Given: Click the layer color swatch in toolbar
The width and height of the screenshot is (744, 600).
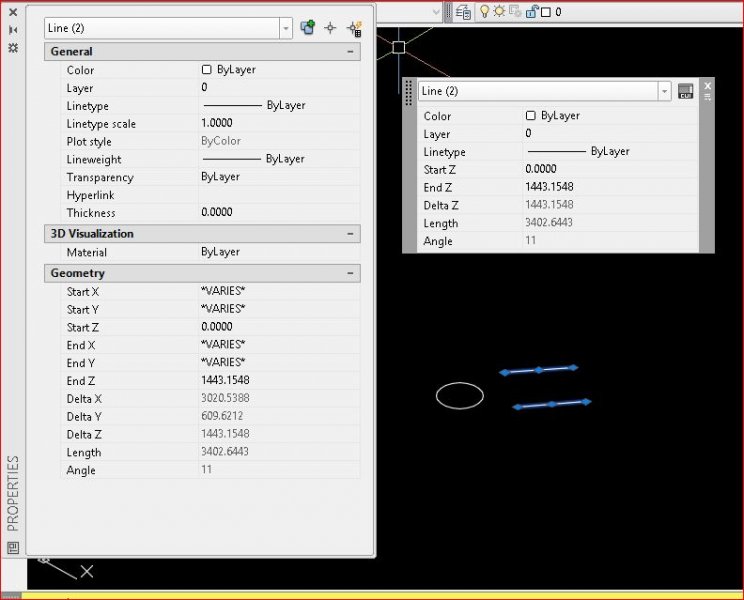Looking at the screenshot, I should [546, 12].
